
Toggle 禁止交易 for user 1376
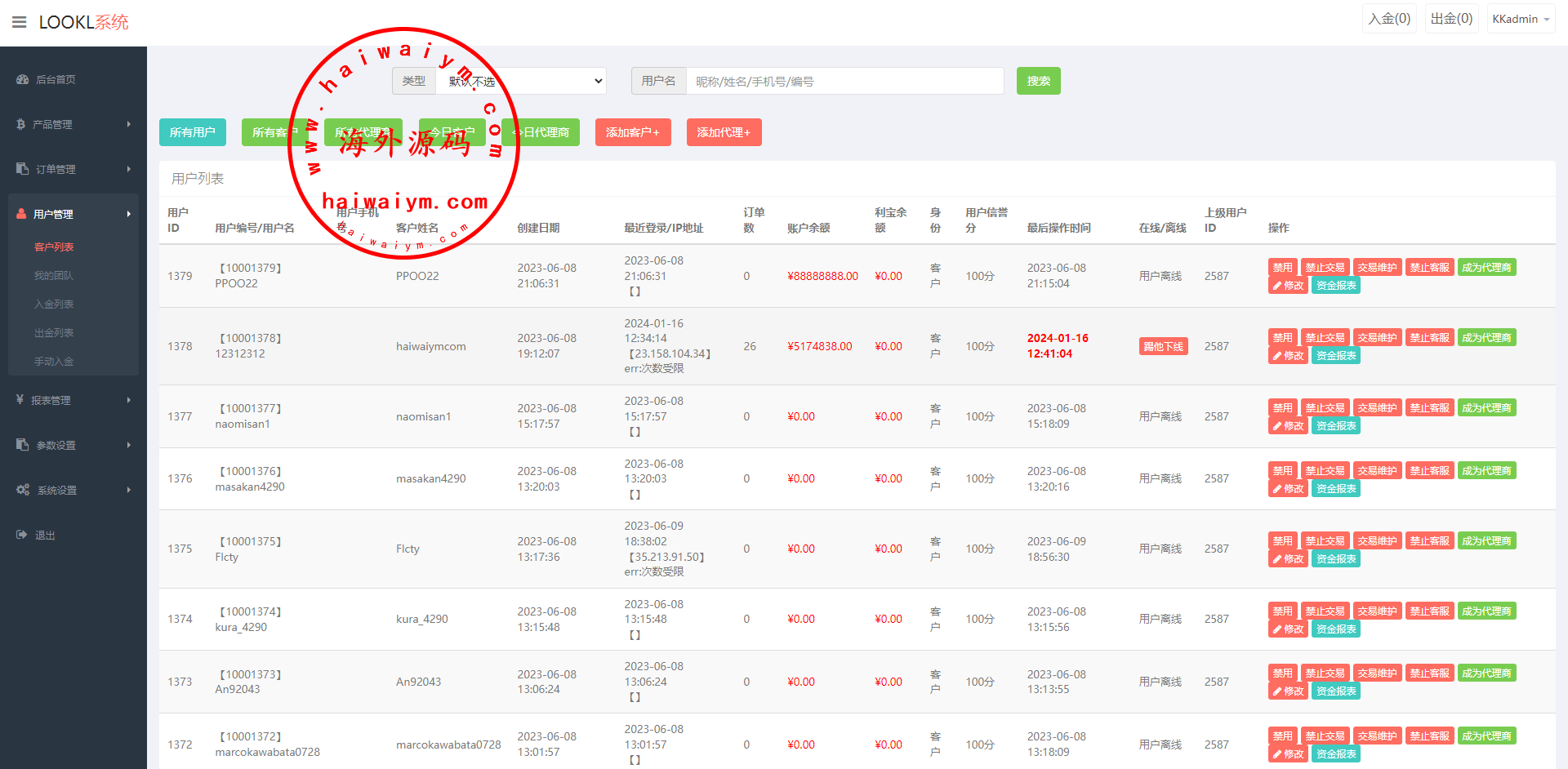pyautogui.click(x=1324, y=471)
